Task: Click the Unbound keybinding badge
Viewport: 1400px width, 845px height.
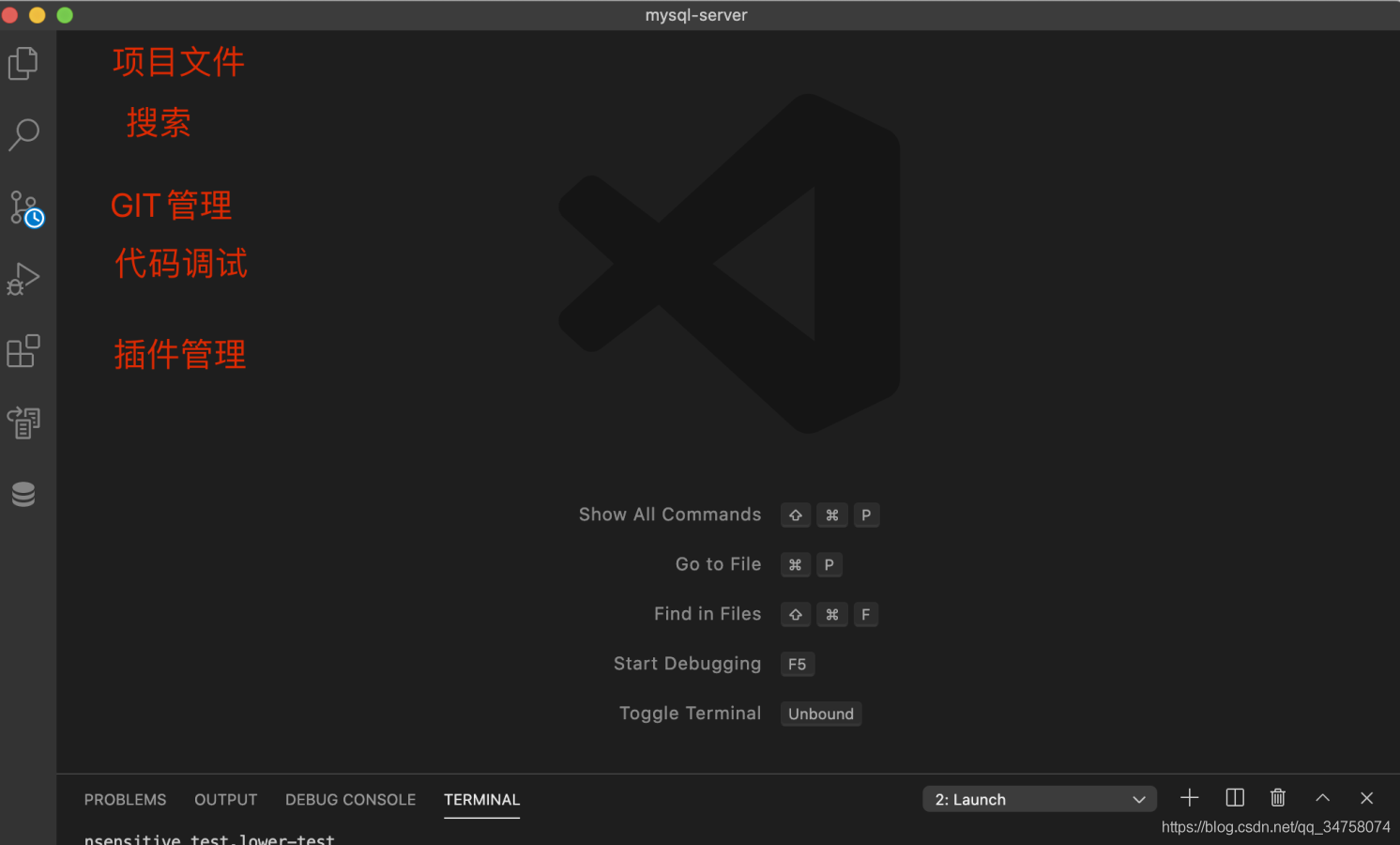Action: pyautogui.click(x=821, y=714)
